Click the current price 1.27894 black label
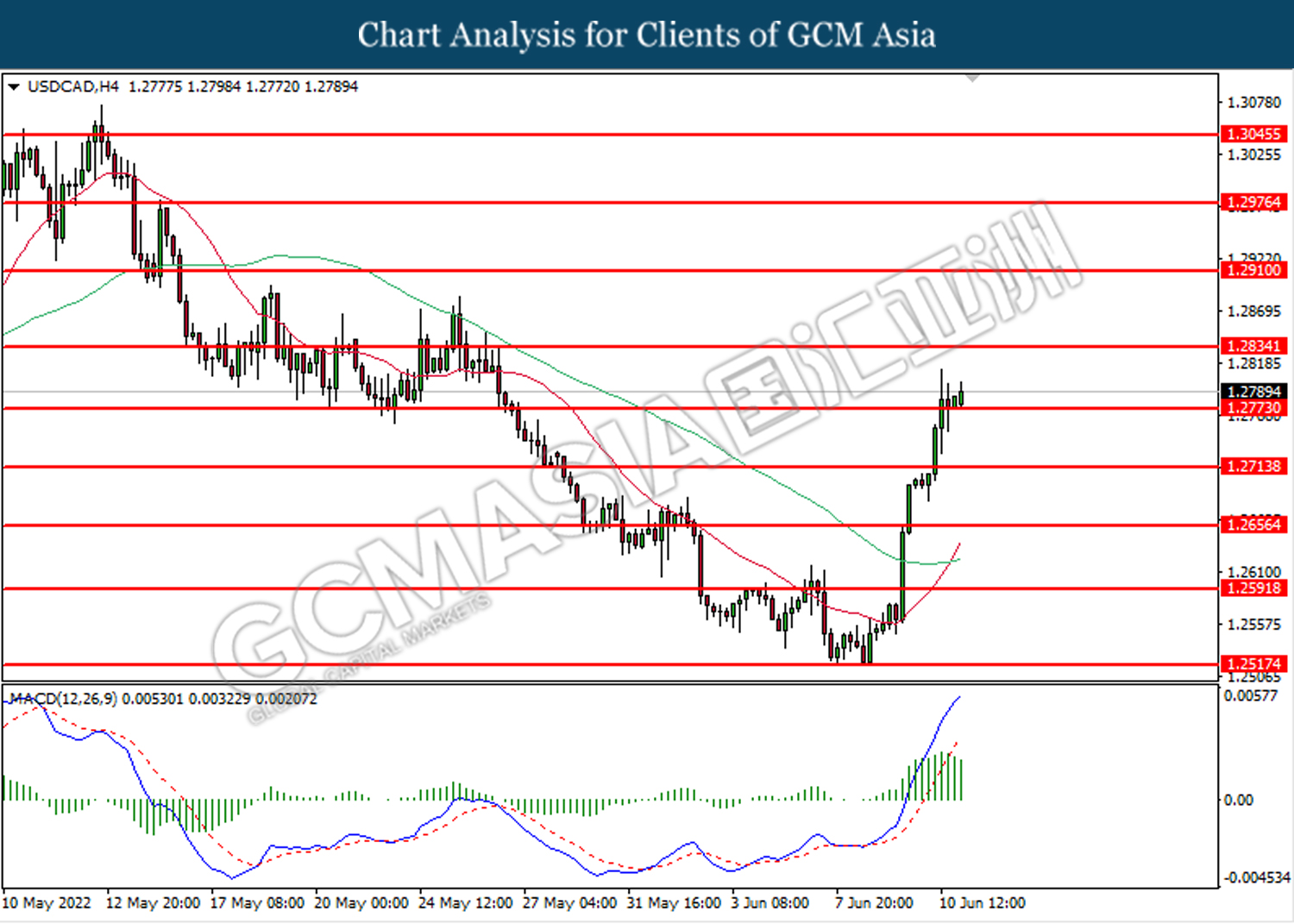This screenshot has height=924, width=1294. pos(1253,392)
